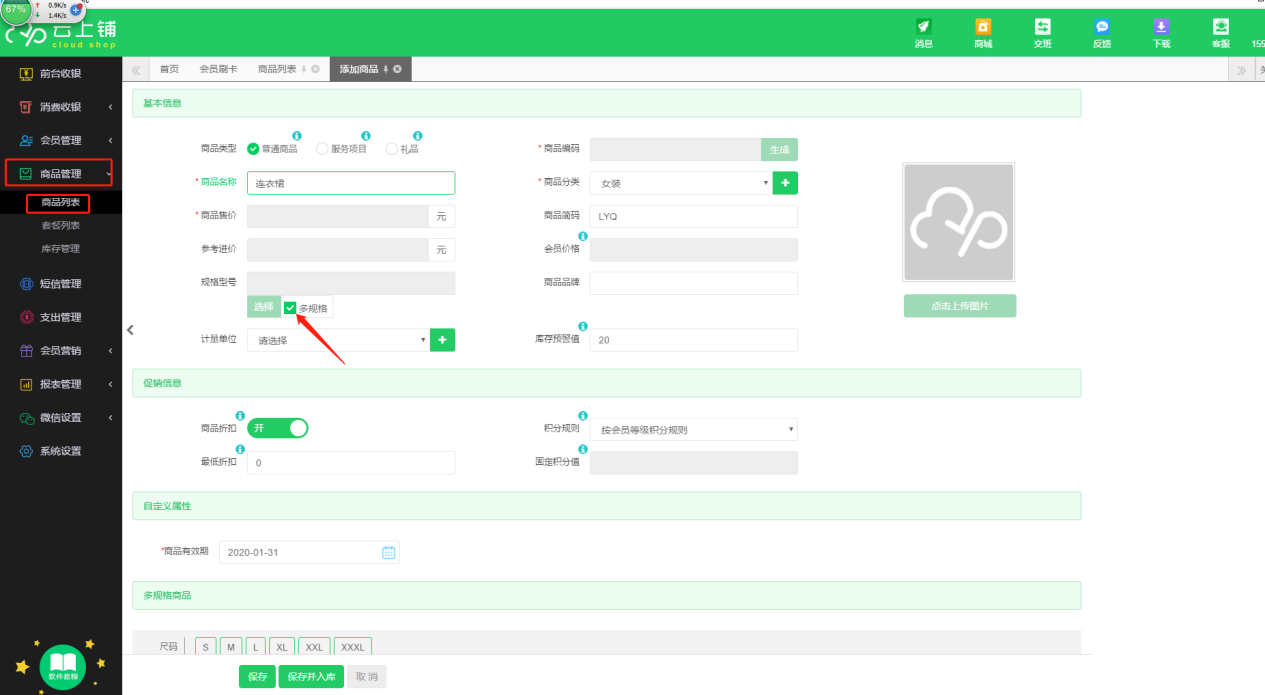Screen dimensions: 1265x695
Task: Click info icon above 礼品
Action: coord(418,136)
